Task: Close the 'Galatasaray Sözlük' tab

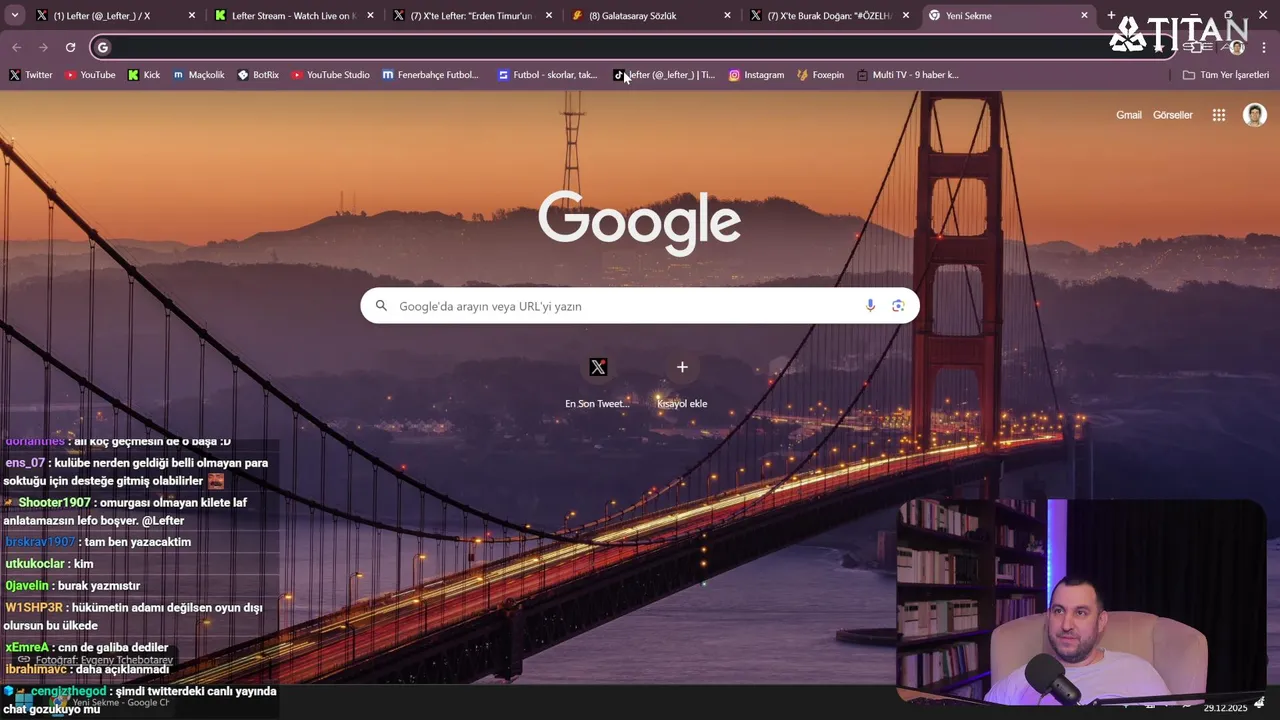Action: 727,16
